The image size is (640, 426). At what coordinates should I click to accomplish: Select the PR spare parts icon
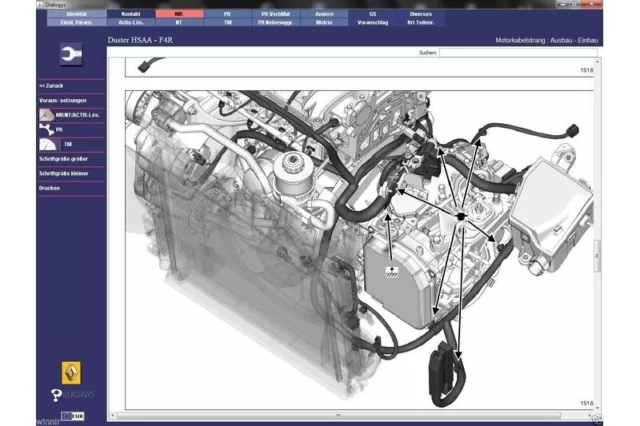click(47, 129)
